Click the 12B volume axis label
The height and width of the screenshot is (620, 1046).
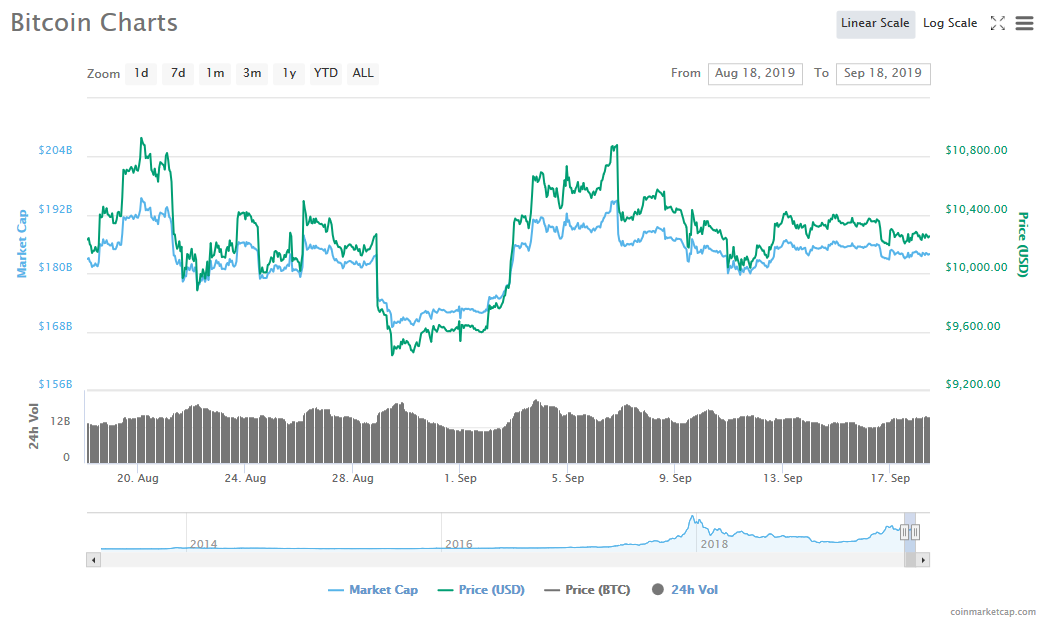[x=60, y=421]
